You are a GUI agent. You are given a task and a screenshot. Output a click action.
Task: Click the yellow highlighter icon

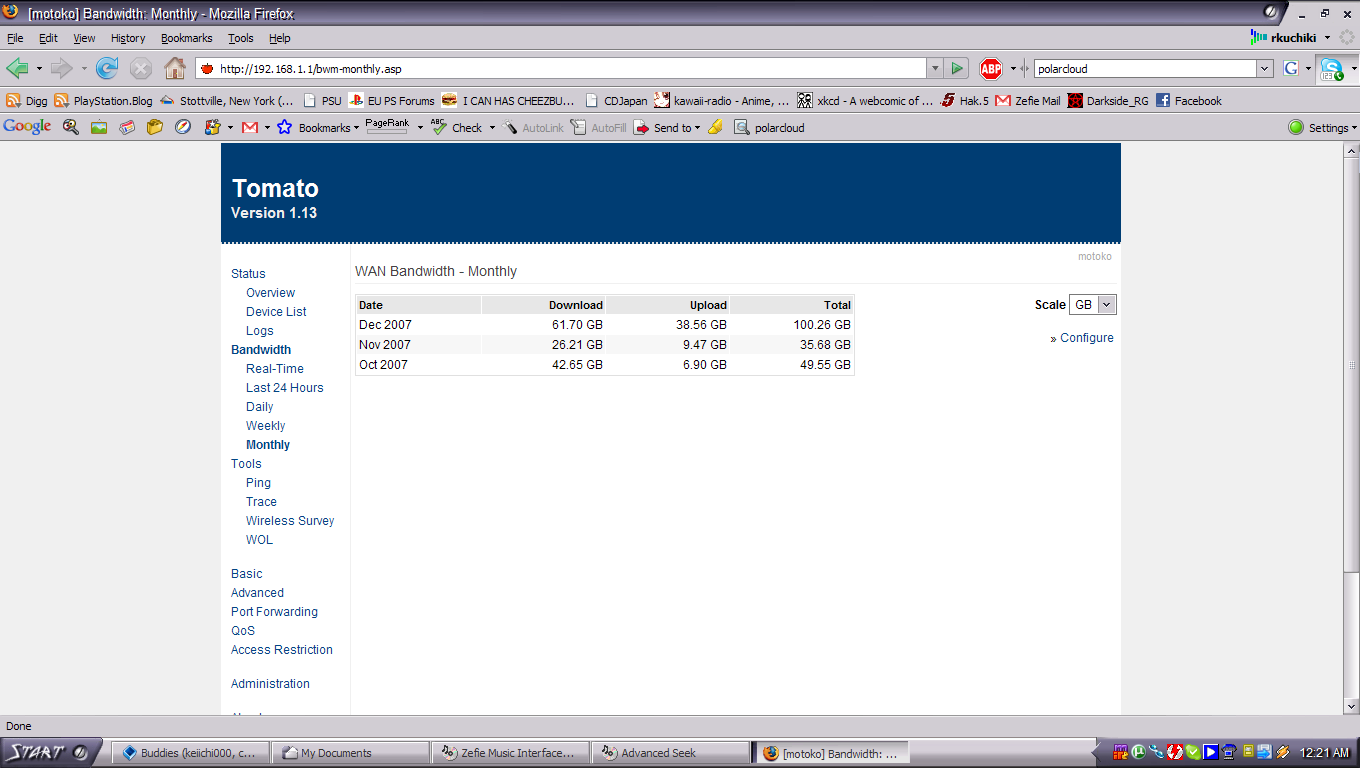click(x=715, y=128)
